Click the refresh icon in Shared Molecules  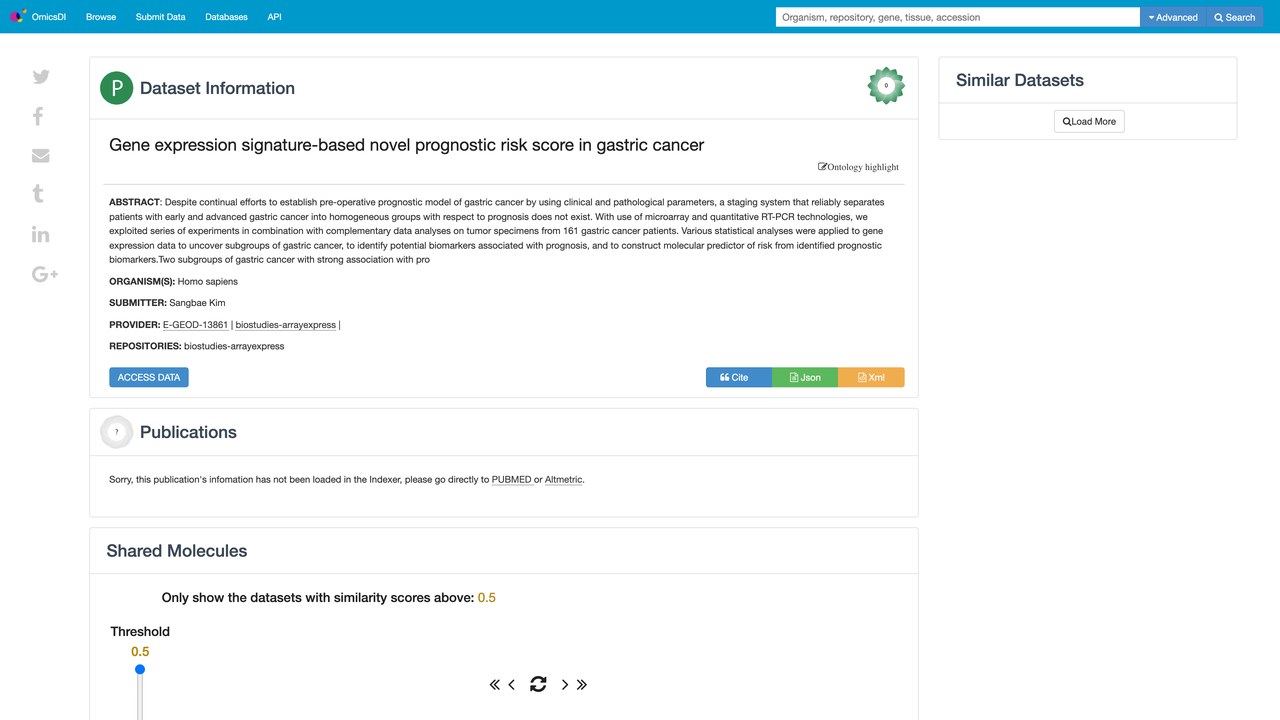pyautogui.click(x=538, y=684)
